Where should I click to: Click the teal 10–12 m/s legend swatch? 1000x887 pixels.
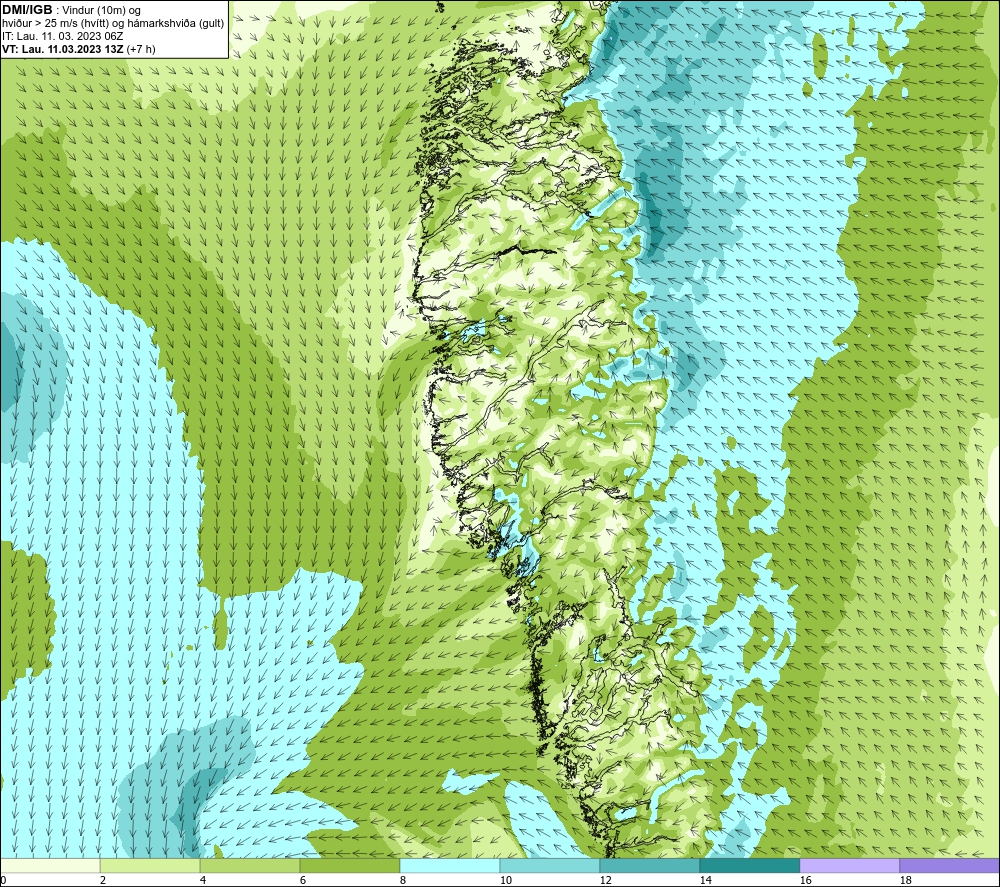click(550, 866)
